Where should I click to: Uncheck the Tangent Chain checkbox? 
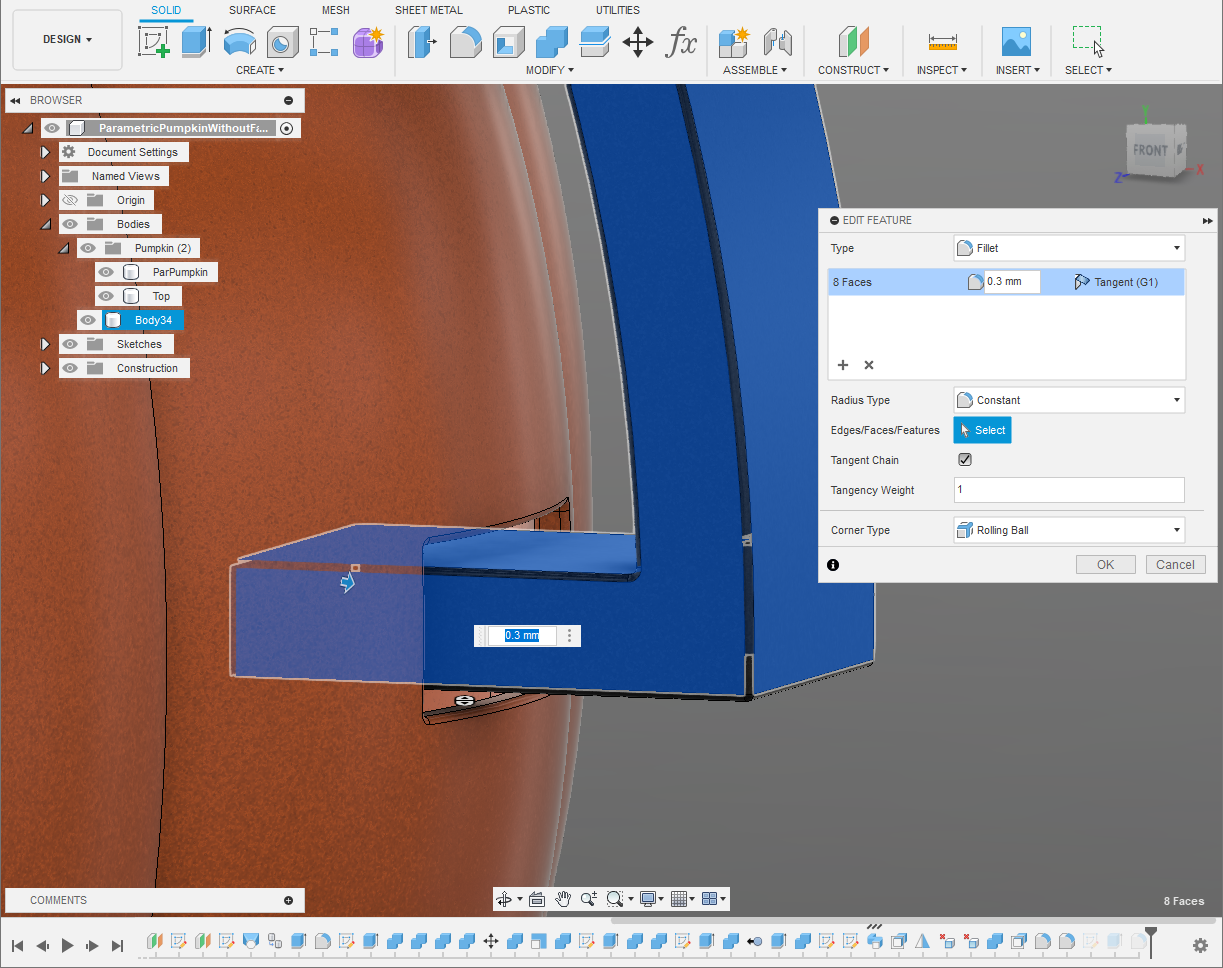[965, 460]
